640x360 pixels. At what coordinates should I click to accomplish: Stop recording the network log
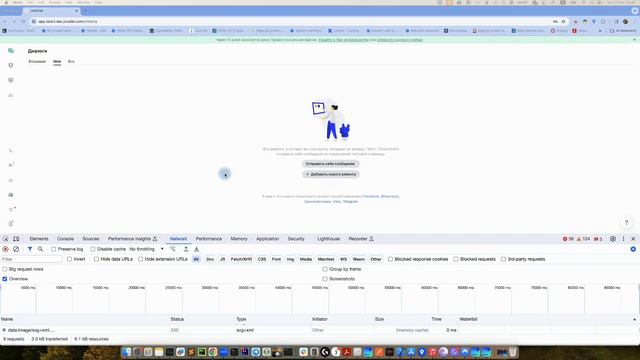click(x=5, y=249)
